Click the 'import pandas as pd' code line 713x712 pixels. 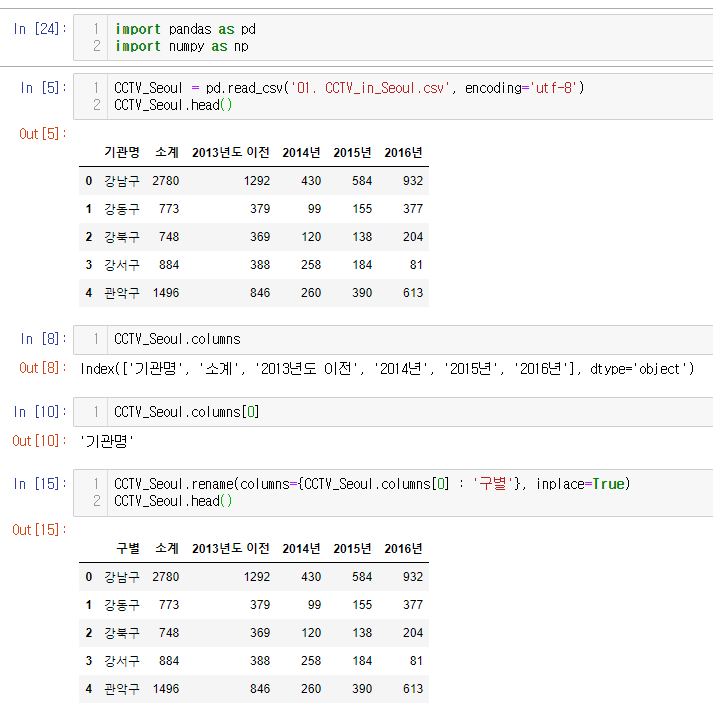(185, 29)
